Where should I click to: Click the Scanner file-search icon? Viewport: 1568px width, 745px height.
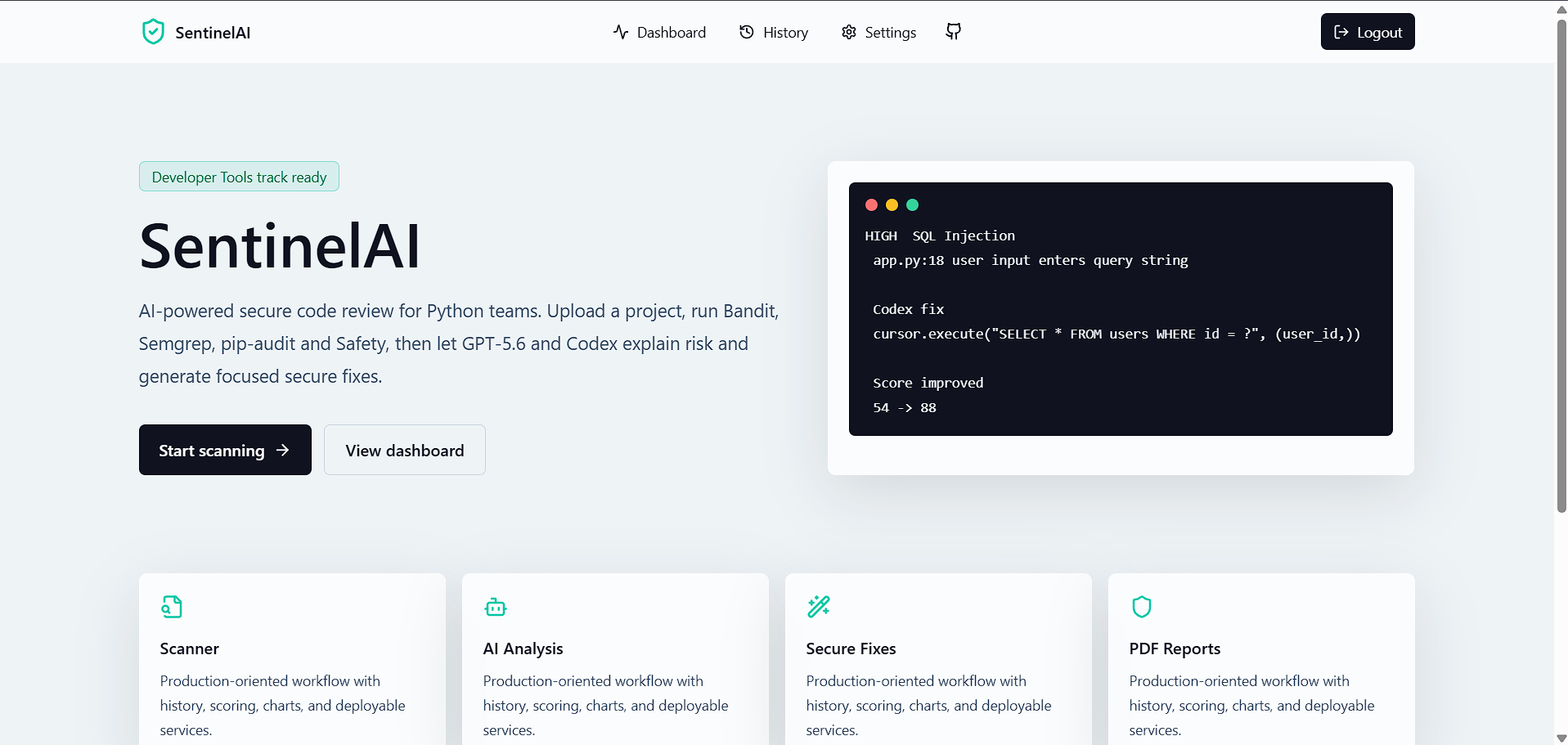pos(172,607)
